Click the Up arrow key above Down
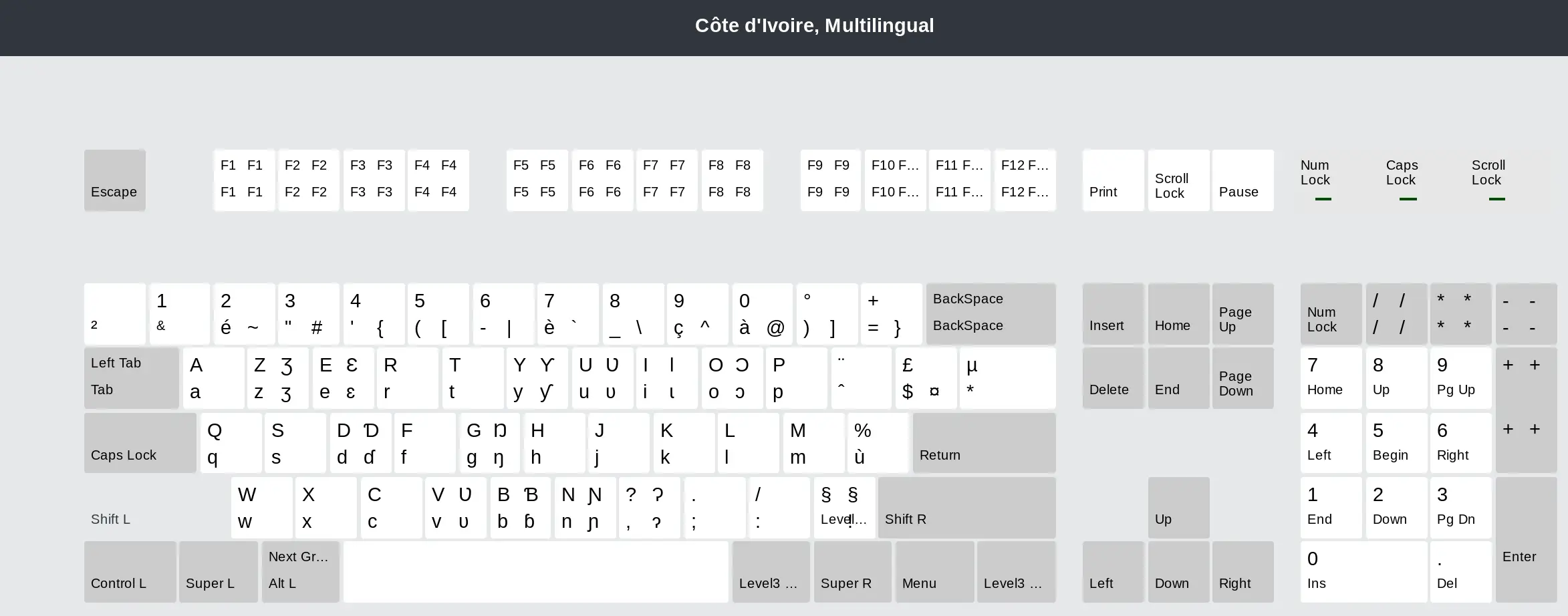 point(1179,508)
